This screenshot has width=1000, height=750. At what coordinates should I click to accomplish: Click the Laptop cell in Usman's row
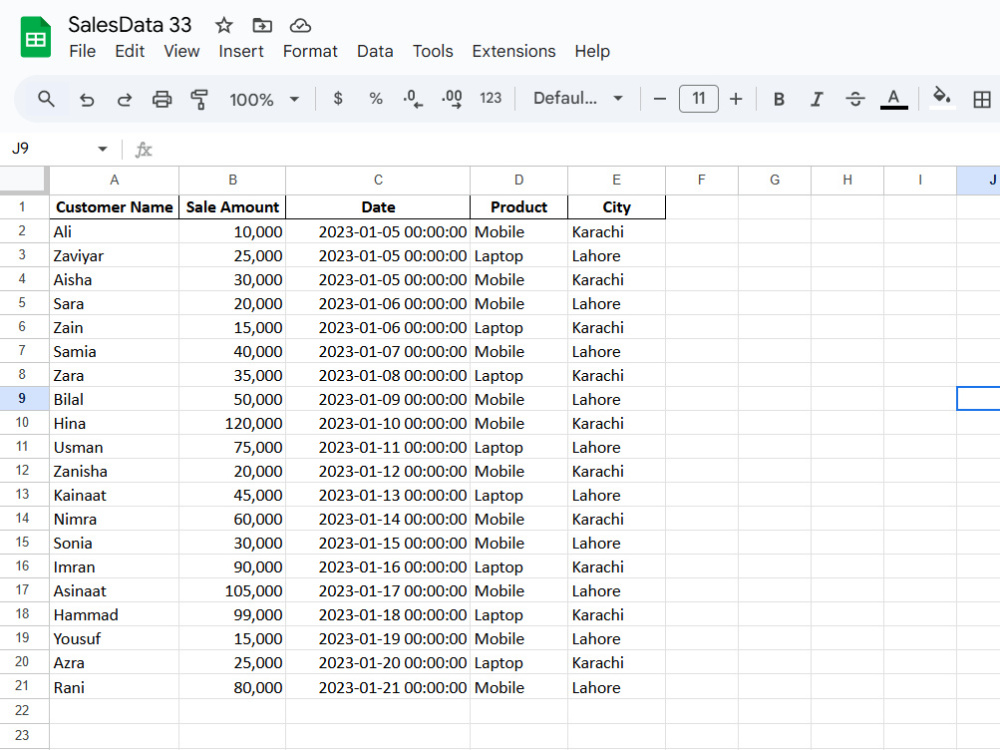click(x=518, y=448)
